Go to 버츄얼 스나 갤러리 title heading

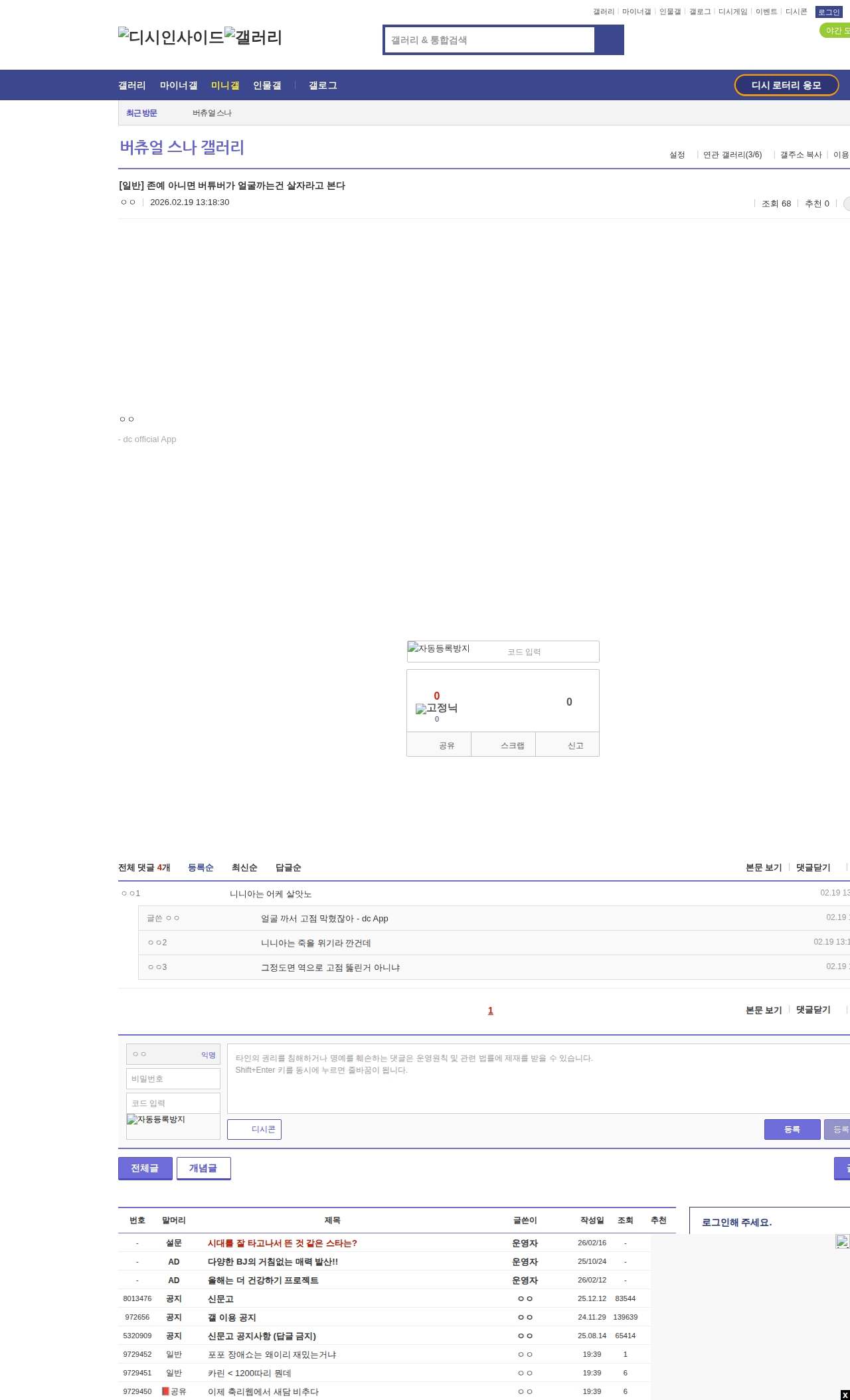(x=182, y=147)
